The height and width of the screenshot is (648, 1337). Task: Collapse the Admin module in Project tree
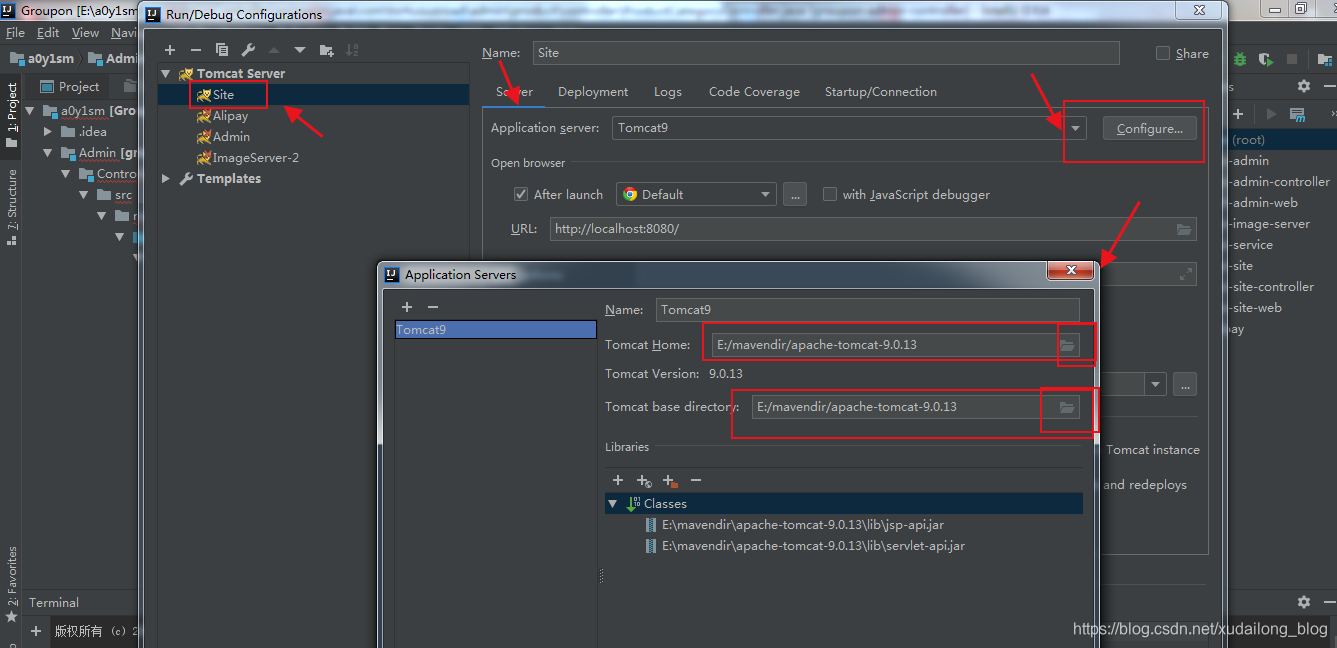point(48,153)
